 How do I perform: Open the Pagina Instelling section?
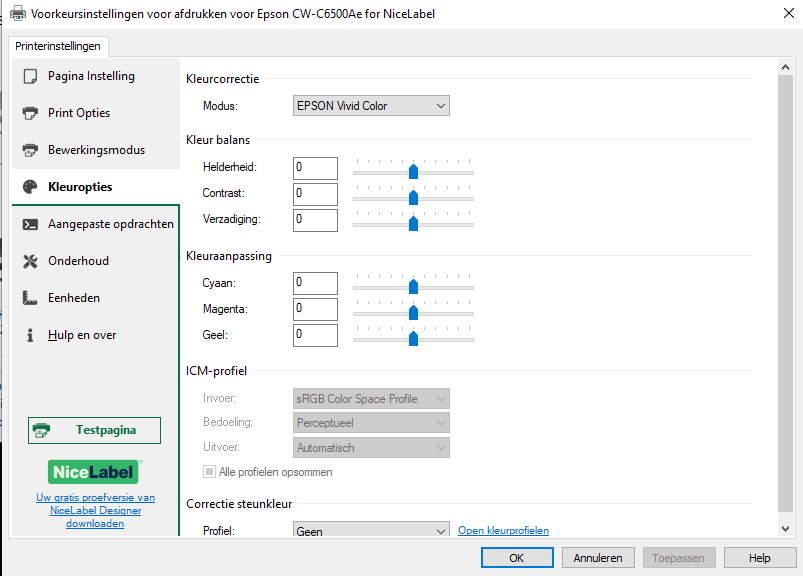[96, 76]
